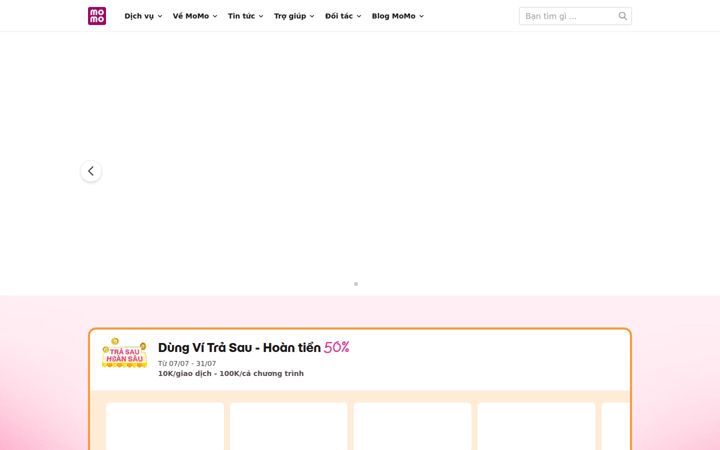This screenshot has width=720, height=450.
Task: Go to previous banner slide arrow
Action: pyautogui.click(x=91, y=171)
